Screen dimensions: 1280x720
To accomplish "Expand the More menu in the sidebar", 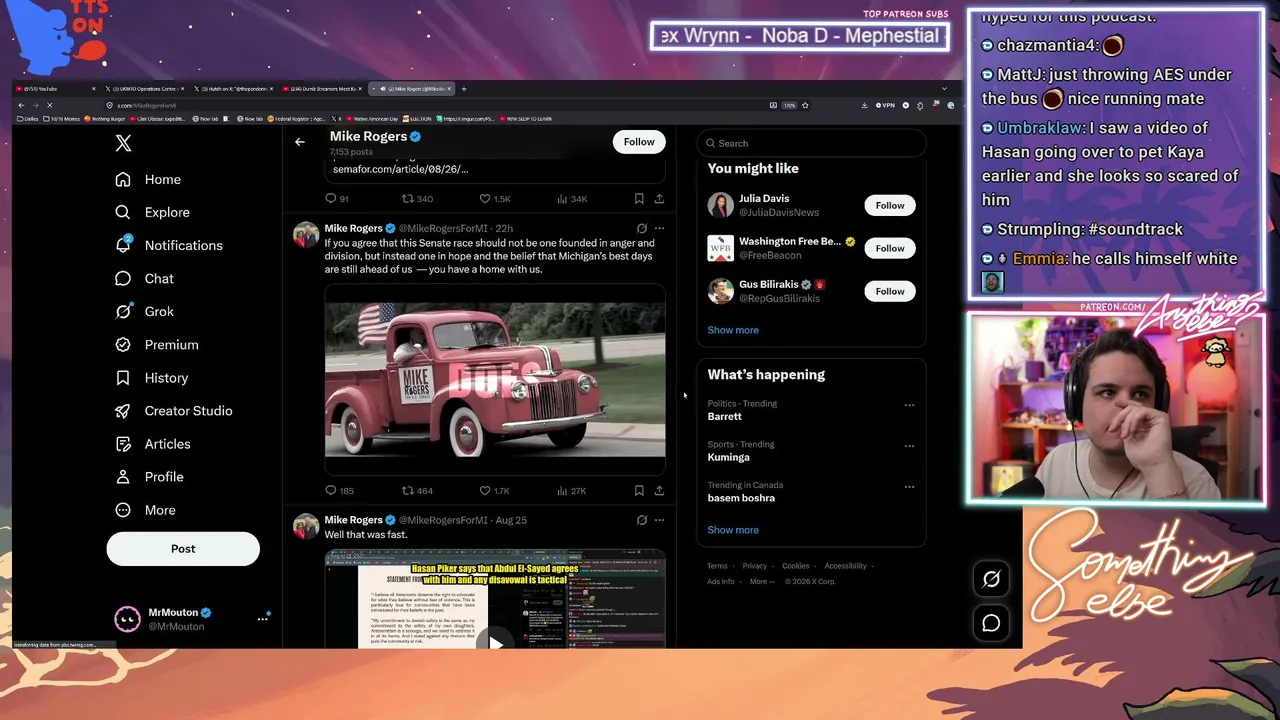I will point(145,510).
